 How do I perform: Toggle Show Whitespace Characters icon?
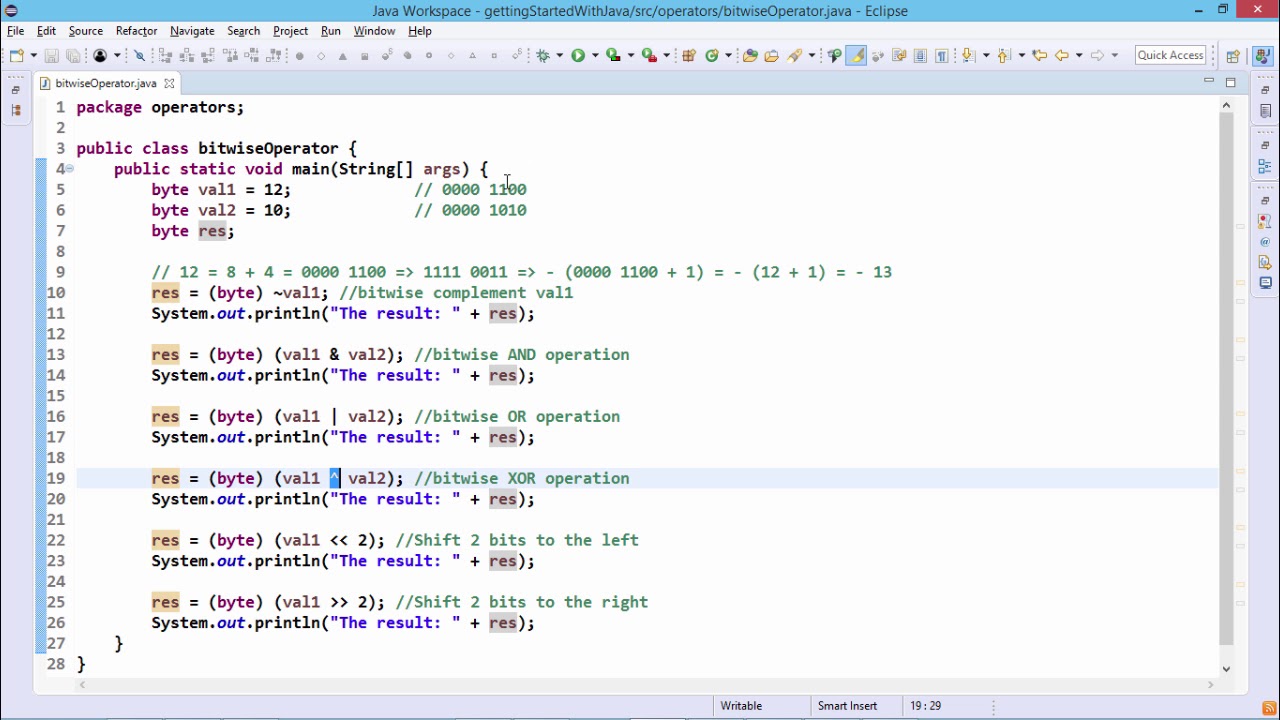click(941, 55)
